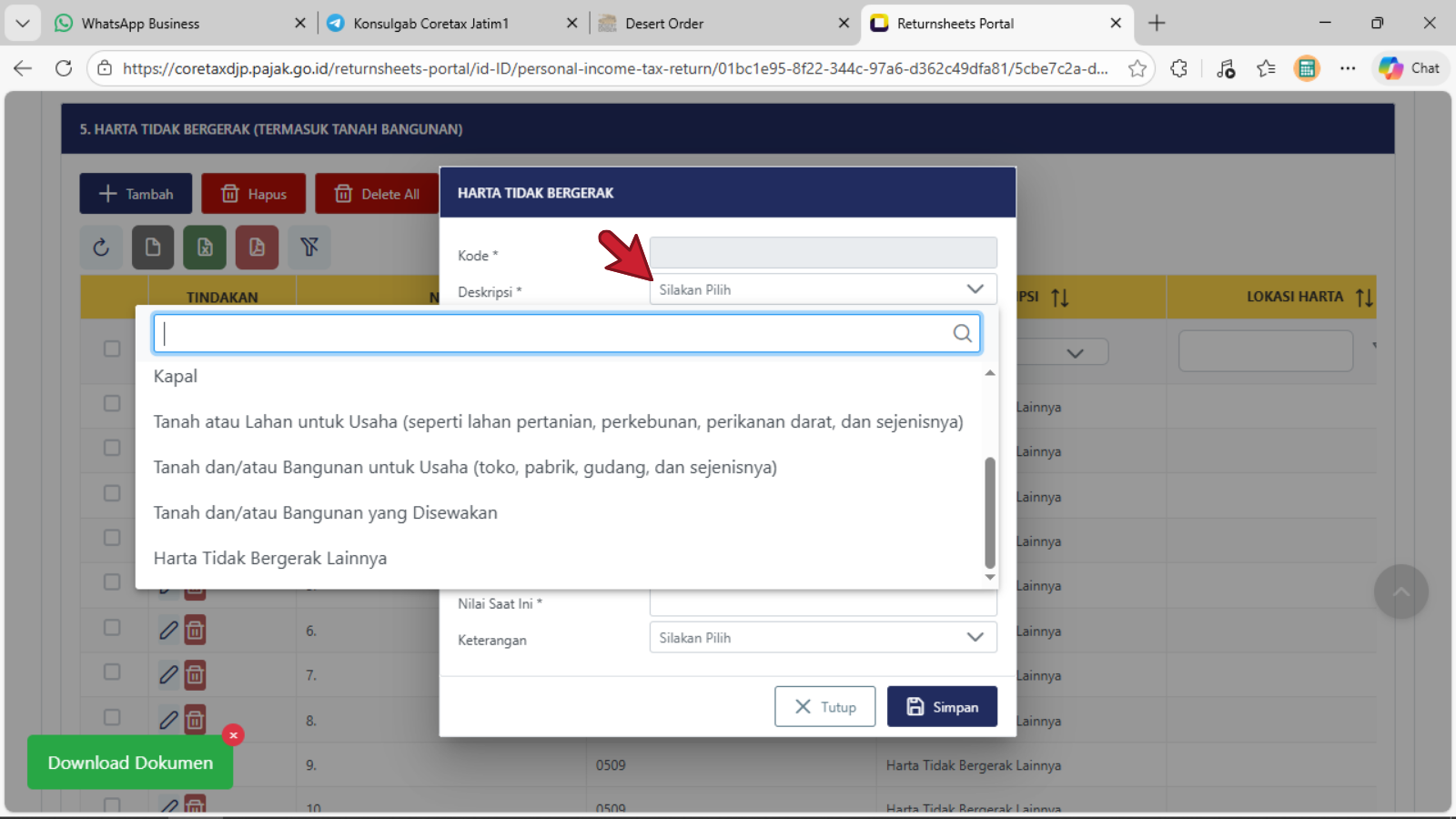
Task: Dismiss Download Dokumen with red X badge
Action: [x=233, y=735]
